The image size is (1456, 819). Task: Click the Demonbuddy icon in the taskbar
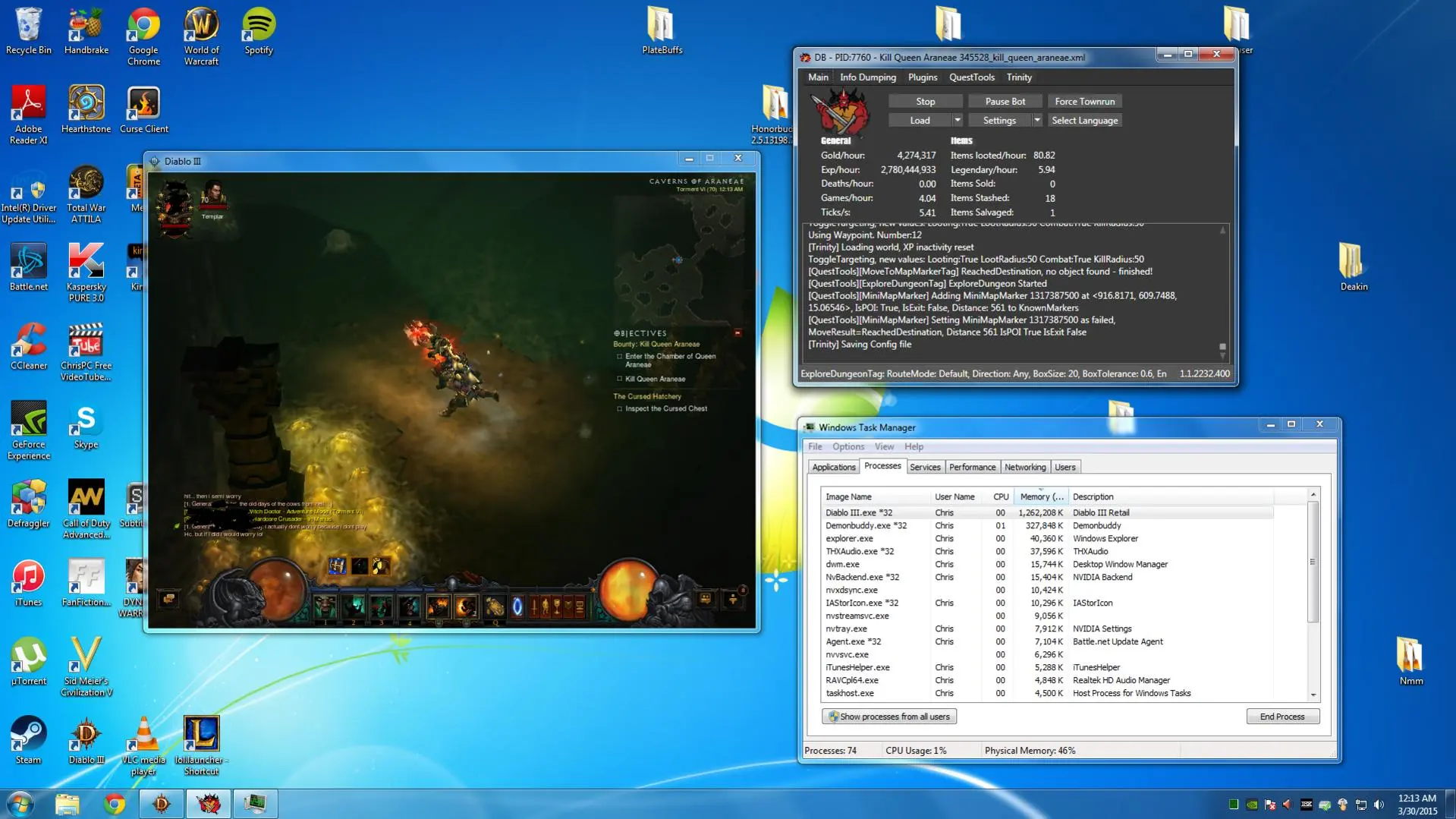[208, 803]
